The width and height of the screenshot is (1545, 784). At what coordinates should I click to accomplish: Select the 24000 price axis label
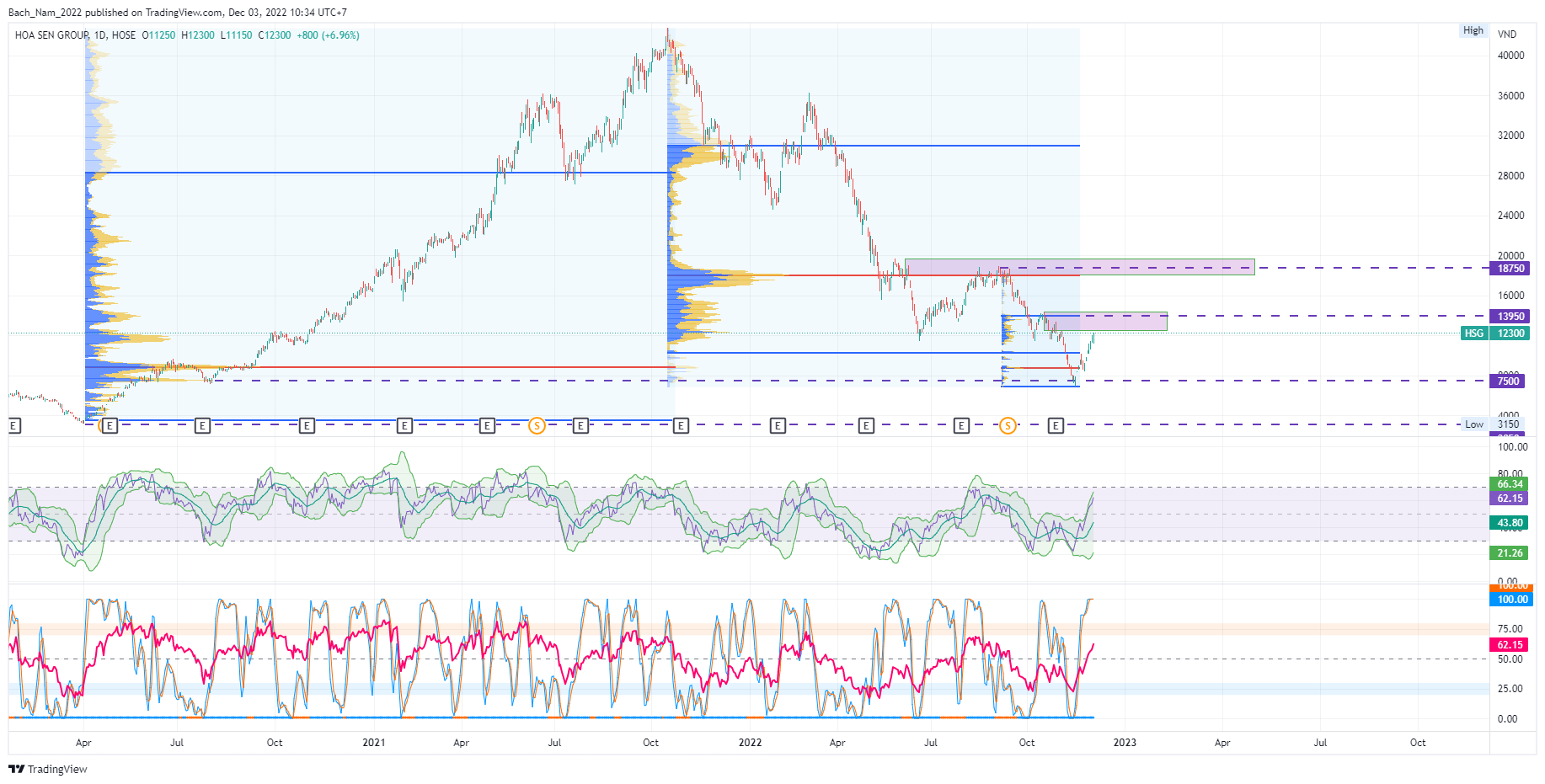[x=1510, y=216]
